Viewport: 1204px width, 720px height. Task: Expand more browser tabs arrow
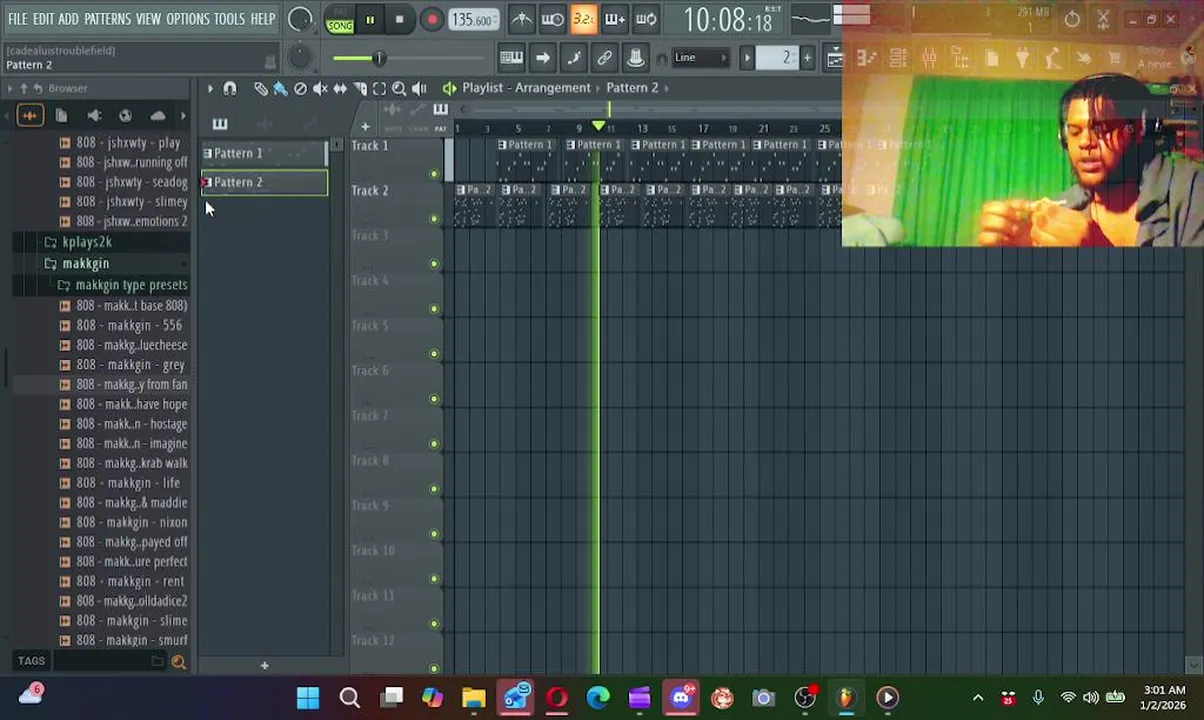coord(183,116)
